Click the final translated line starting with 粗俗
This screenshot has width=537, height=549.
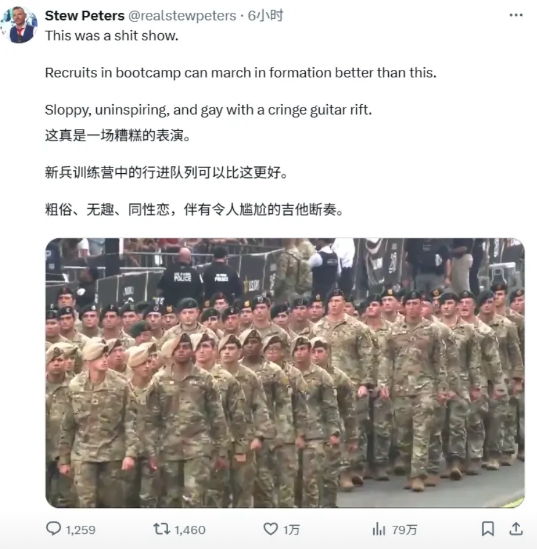pyautogui.click(x=194, y=209)
